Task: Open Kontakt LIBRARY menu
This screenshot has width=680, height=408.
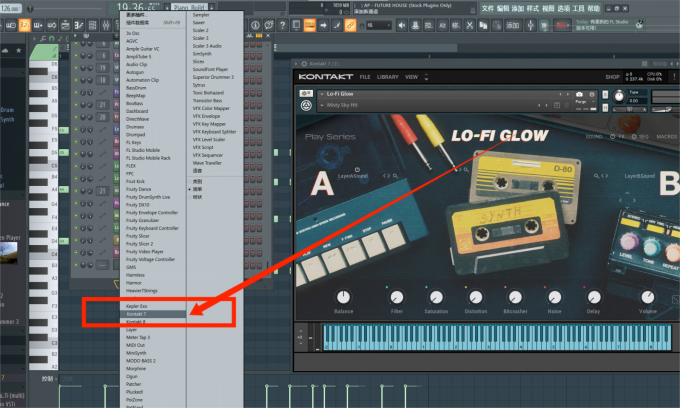Action: [387, 77]
